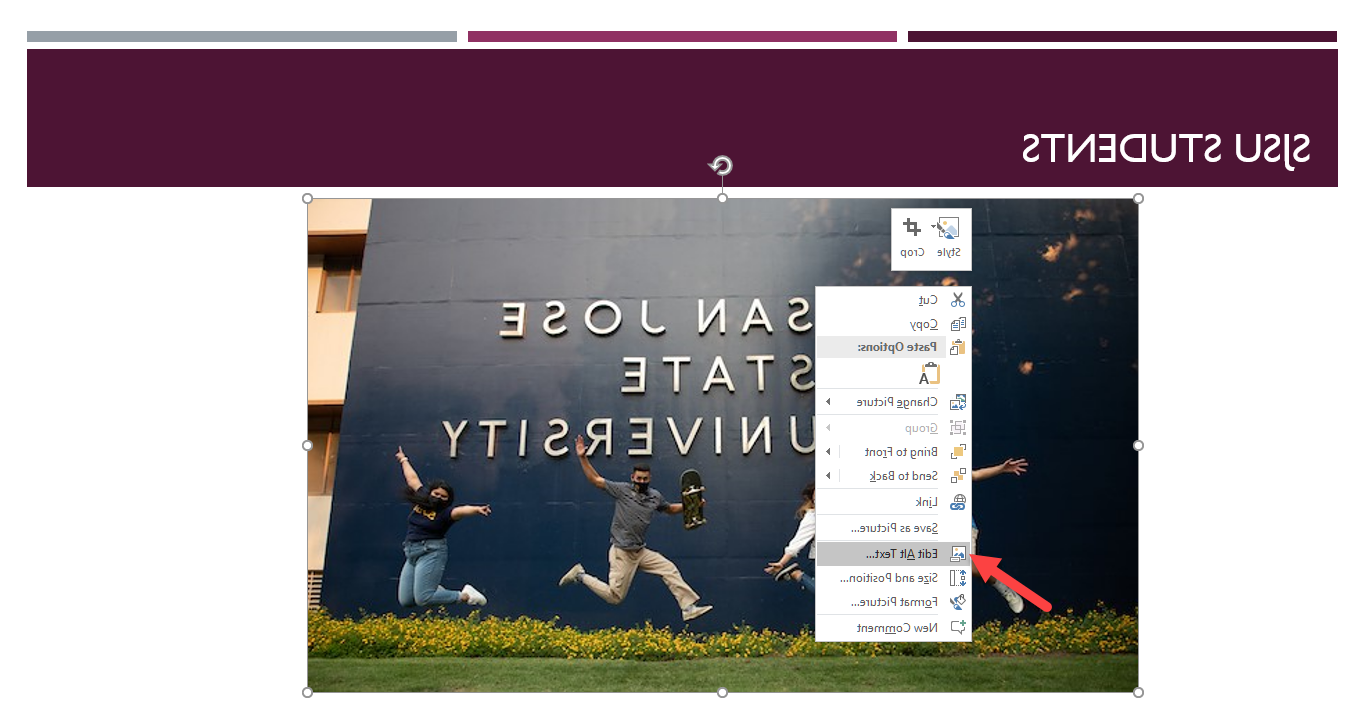Click the top-left corner resize handle
The image size is (1372, 726).
[x=308, y=198]
